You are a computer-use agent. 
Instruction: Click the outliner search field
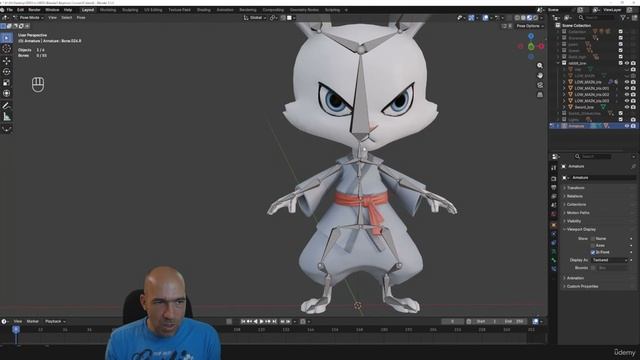point(598,18)
